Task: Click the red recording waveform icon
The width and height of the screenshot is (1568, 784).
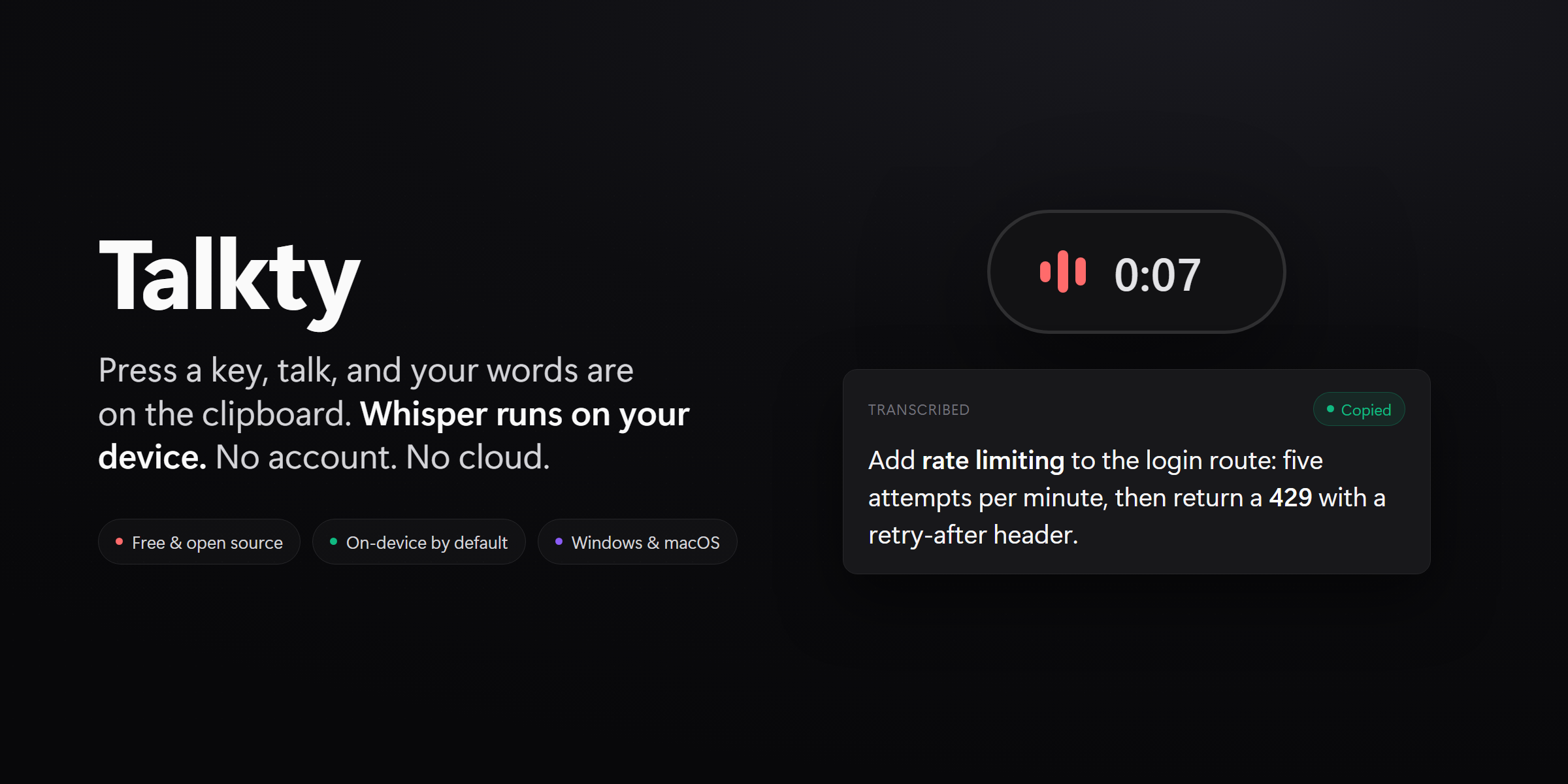Action: 1063,272
